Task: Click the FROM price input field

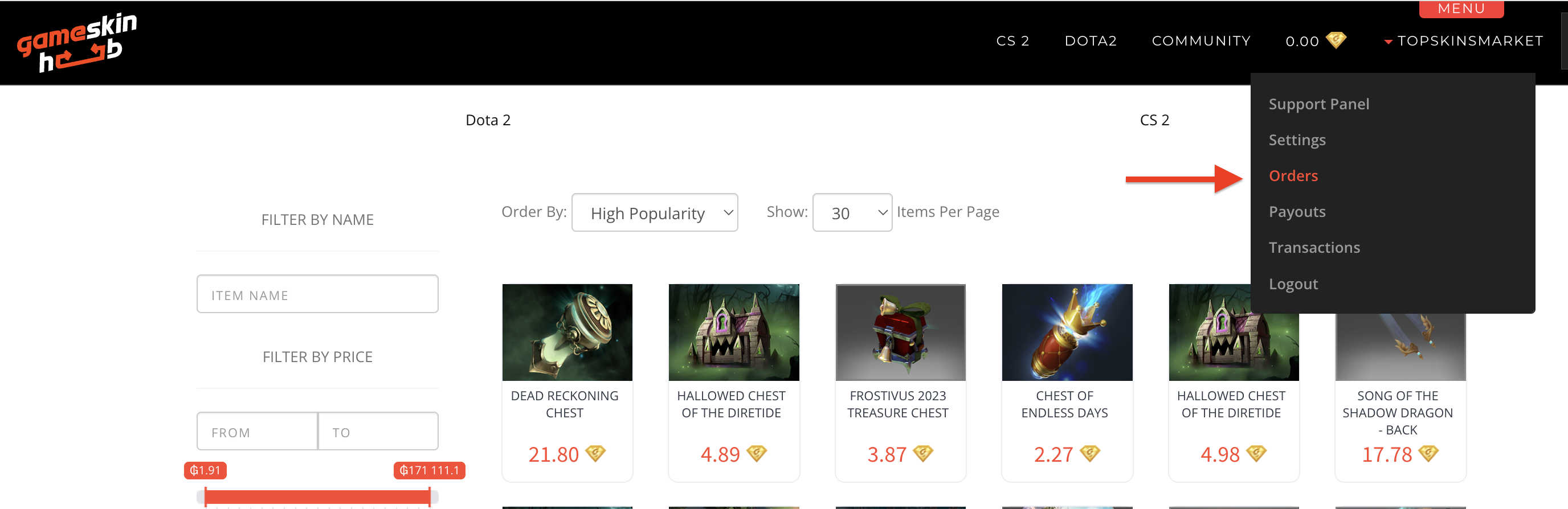Action: [257, 432]
